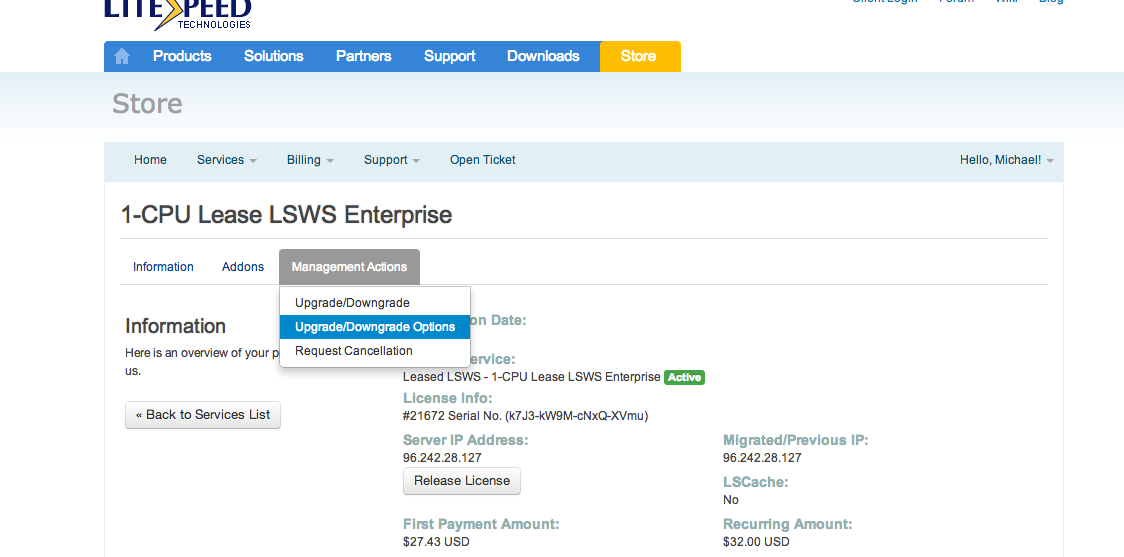Click Back to Services List button

pos(203,415)
